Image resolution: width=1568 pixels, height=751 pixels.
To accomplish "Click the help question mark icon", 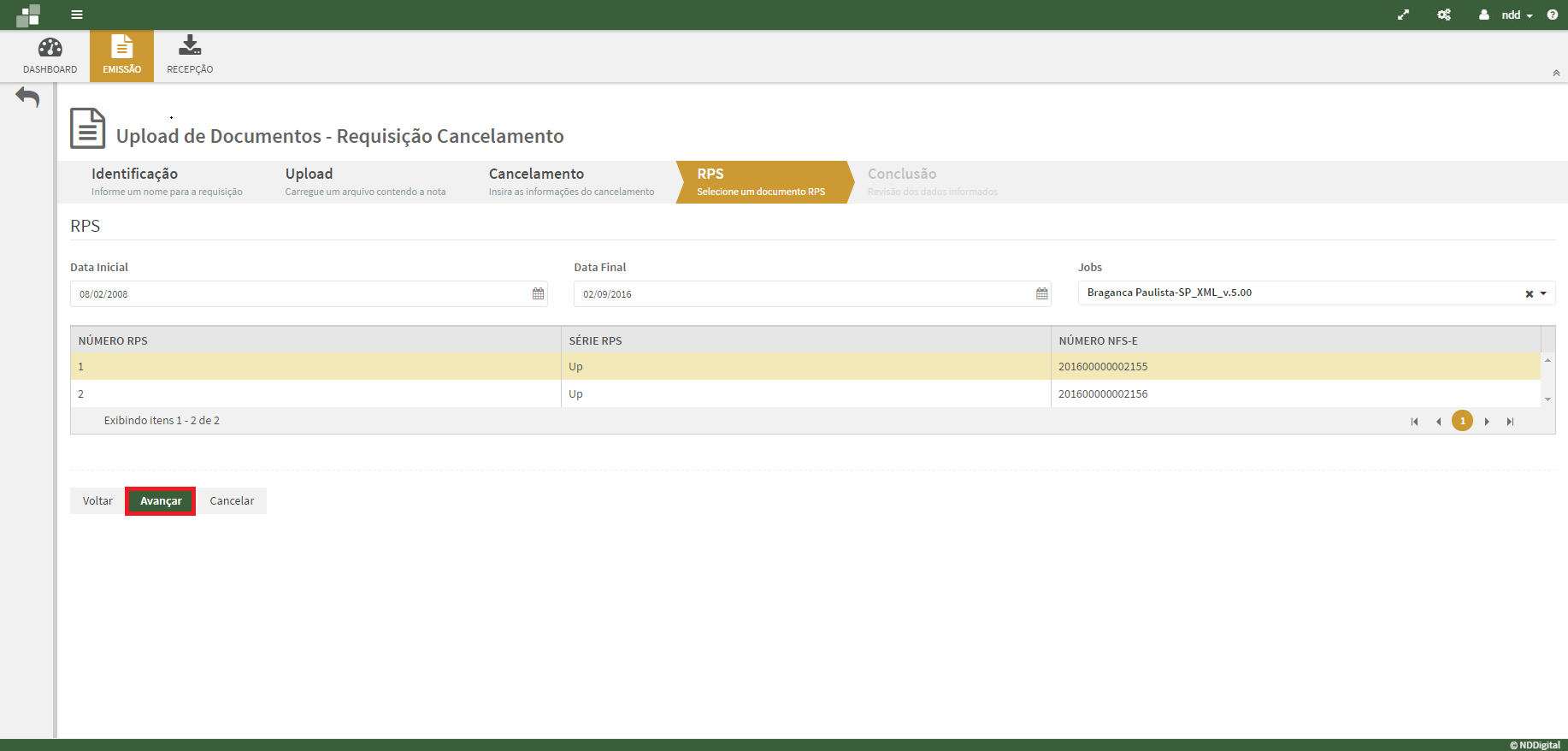I will point(1552,15).
